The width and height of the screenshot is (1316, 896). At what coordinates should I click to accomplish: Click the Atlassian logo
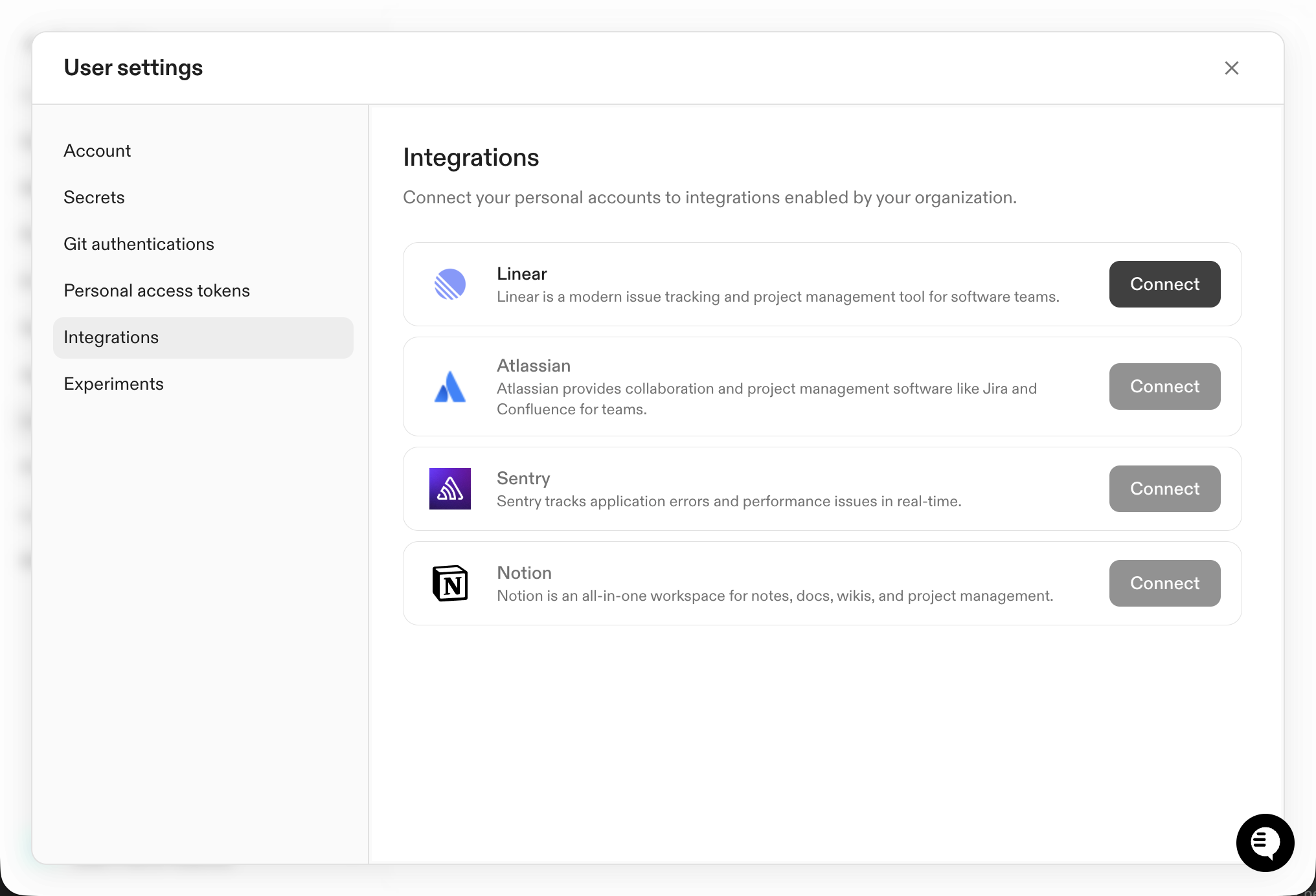(449, 386)
